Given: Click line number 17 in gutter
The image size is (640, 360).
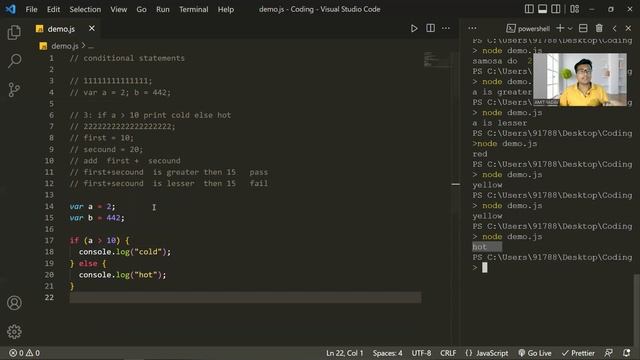Looking at the screenshot, I should click(x=49, y=240).
